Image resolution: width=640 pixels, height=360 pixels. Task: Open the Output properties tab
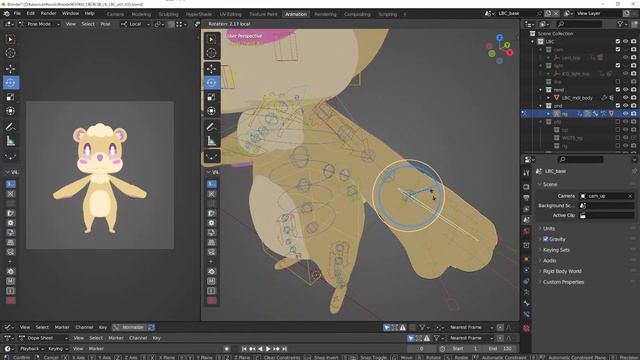click(x=526, y=198)
